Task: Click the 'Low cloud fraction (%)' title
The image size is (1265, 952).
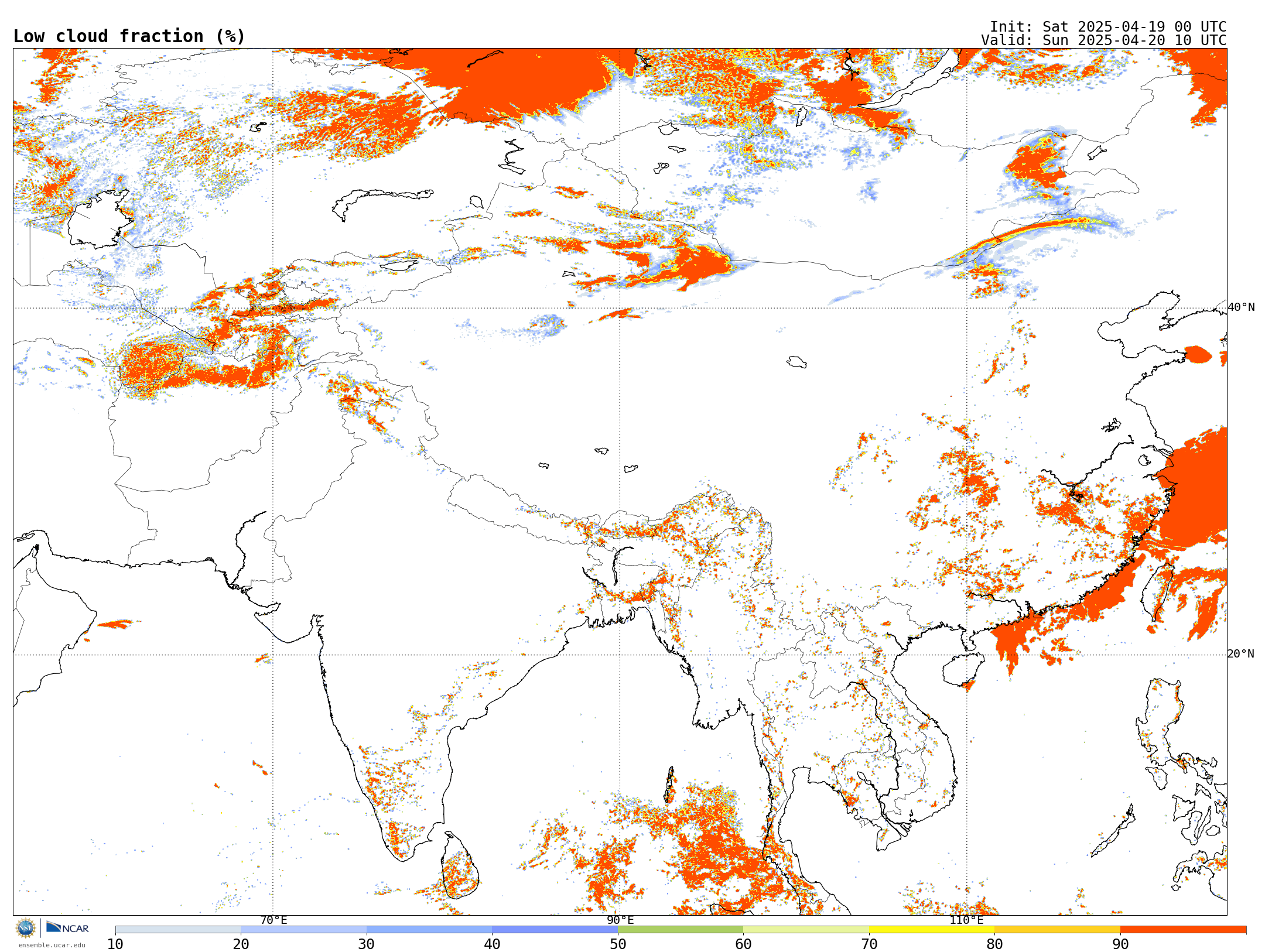Action: point(129,36)
